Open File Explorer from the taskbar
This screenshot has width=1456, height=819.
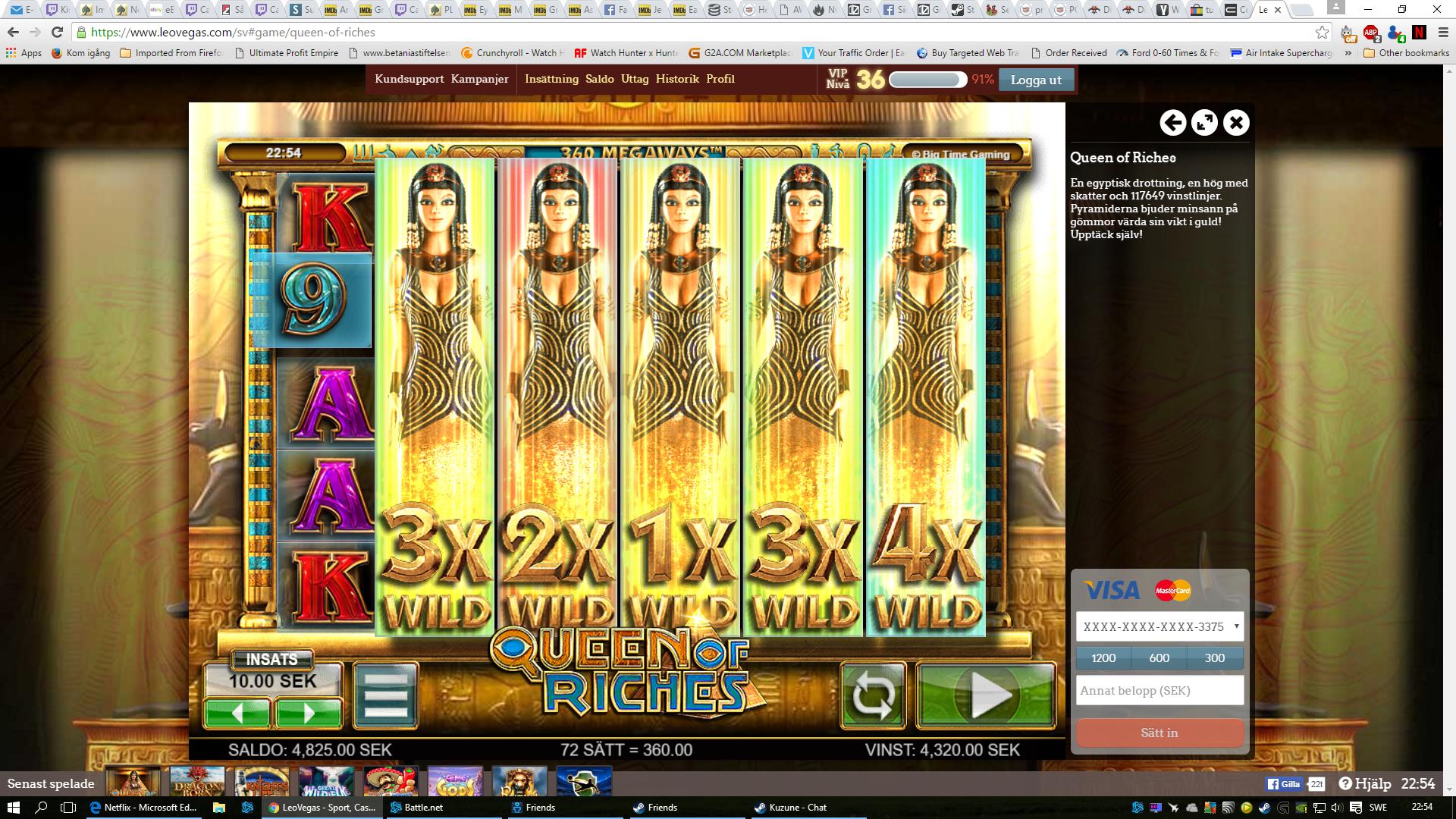[x=219, y=808]
